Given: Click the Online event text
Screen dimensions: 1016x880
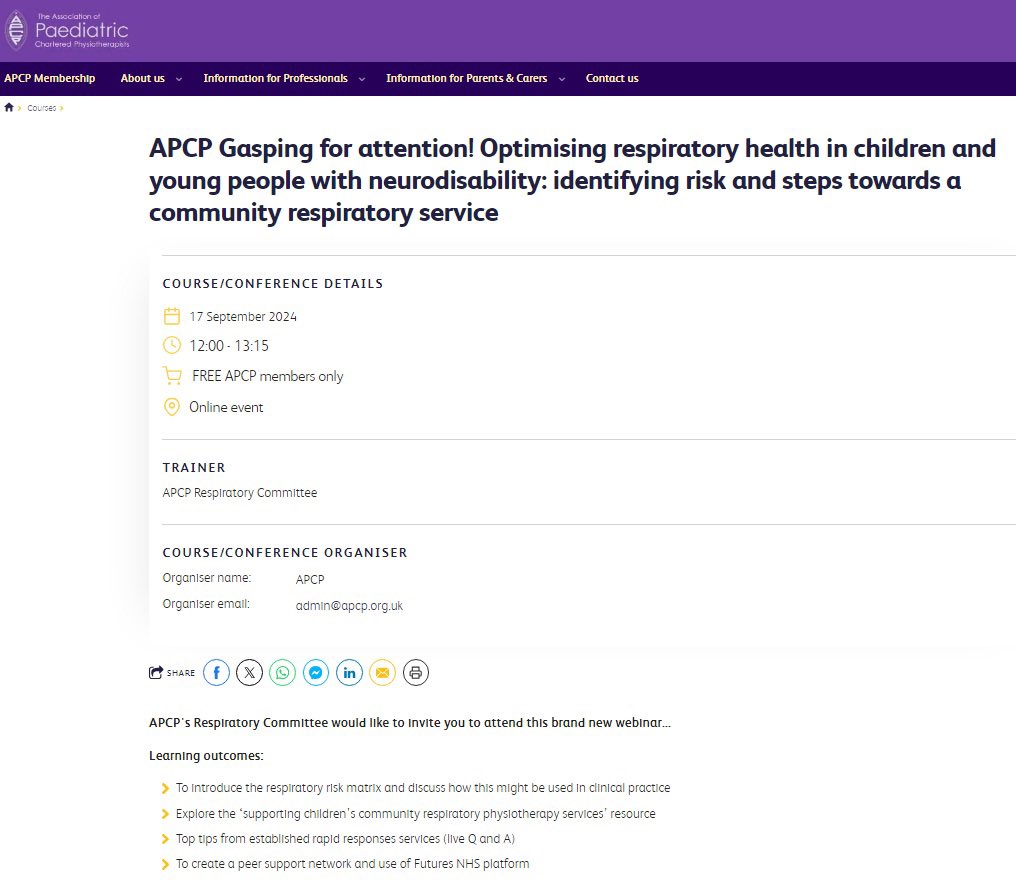Looking at the screenshot, I should (x=226, y=408).
